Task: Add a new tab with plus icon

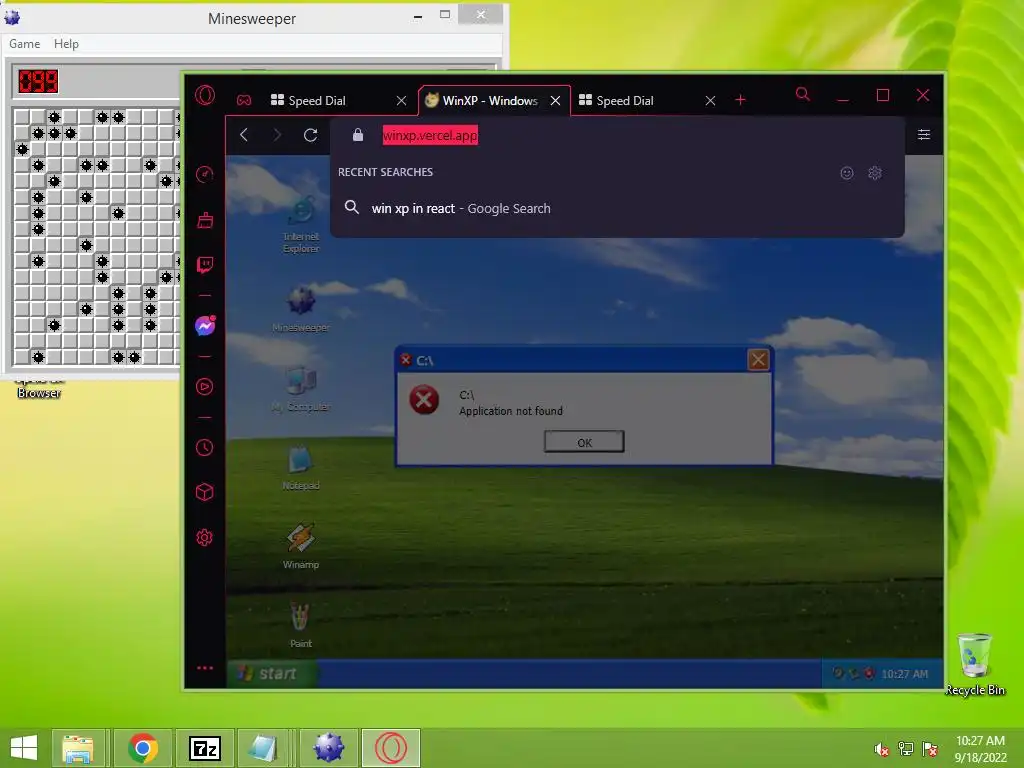Action: click(x=741, y=100)
